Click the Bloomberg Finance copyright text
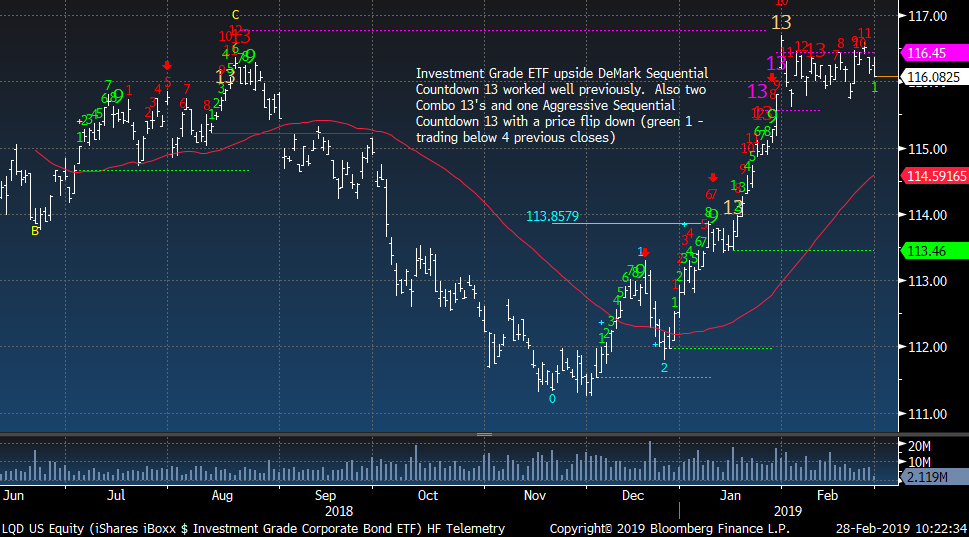Image resolution: width=969 pixels, height=537 pixels. coord(669,529)
